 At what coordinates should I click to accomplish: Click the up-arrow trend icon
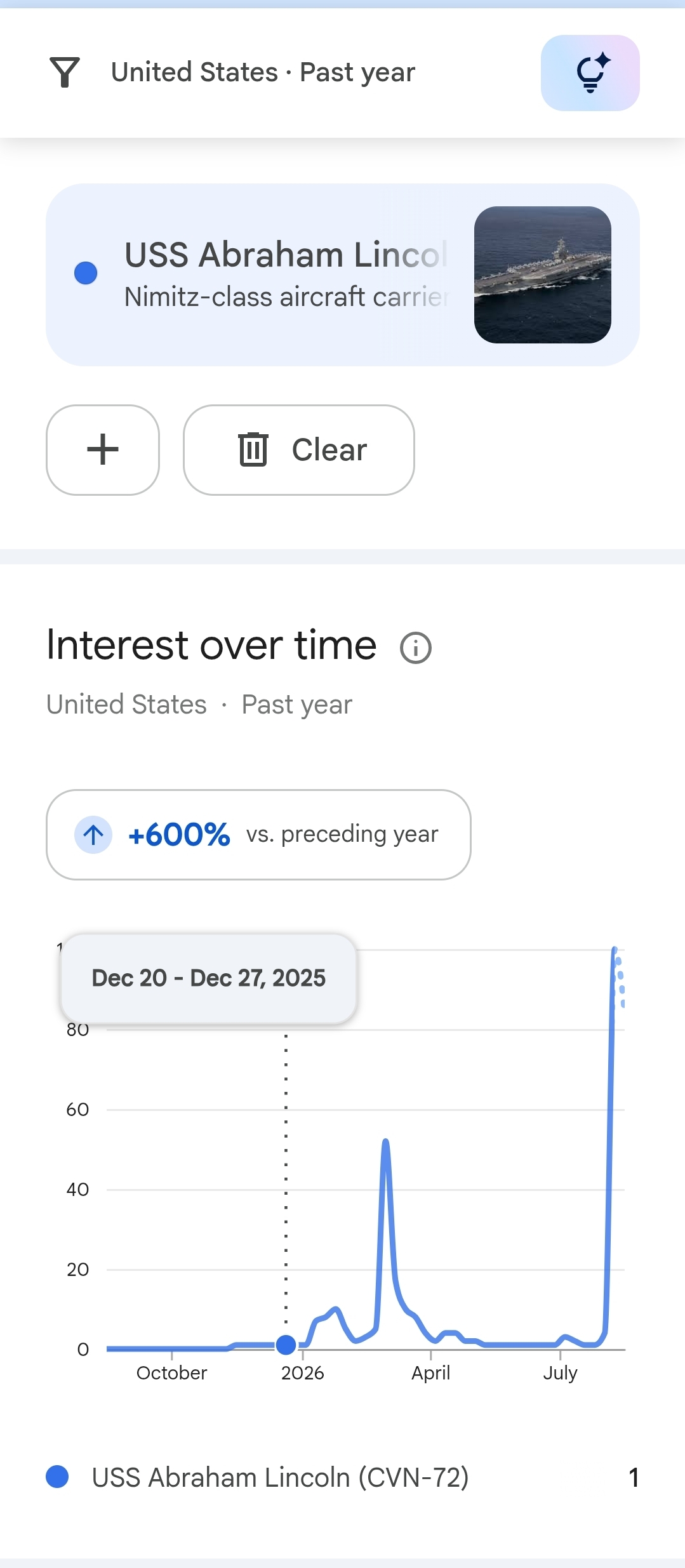[93, 835]
